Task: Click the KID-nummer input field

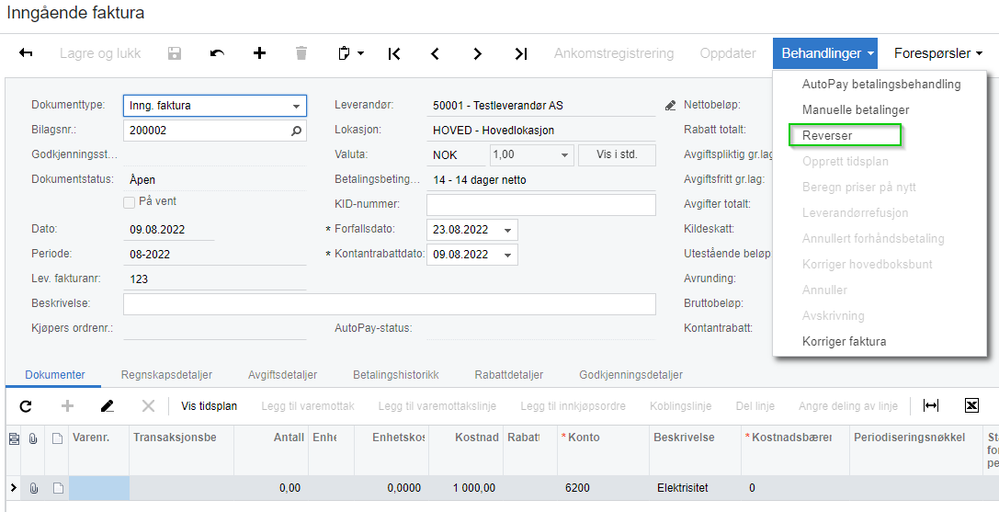Action: coord(541,205)
